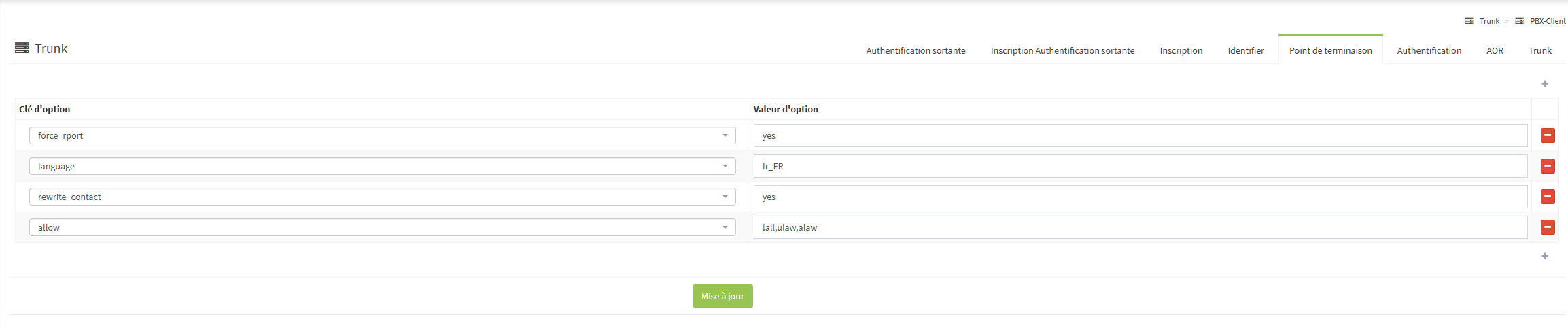Click the PBX-Client breadcrumb item
The width and height of the screenshot is (1568, 328).
(1547, 21)
